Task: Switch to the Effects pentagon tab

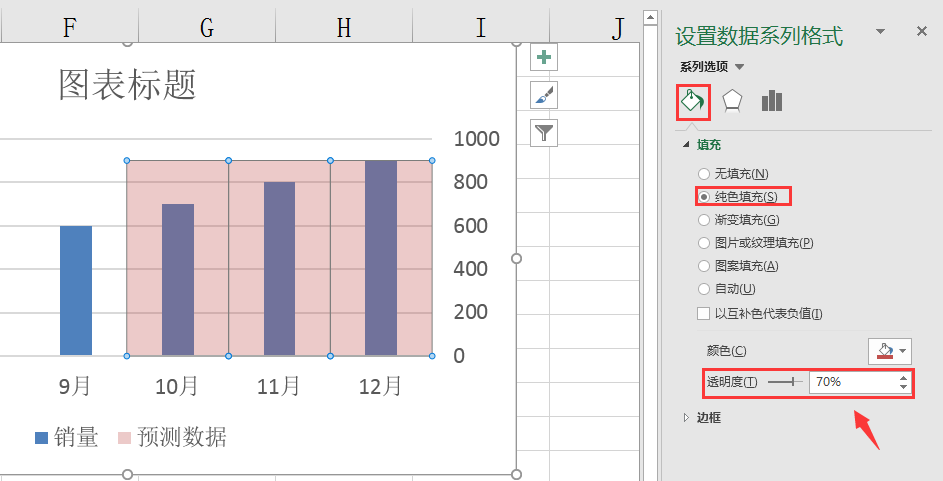Action: click(x=732, y=101)
